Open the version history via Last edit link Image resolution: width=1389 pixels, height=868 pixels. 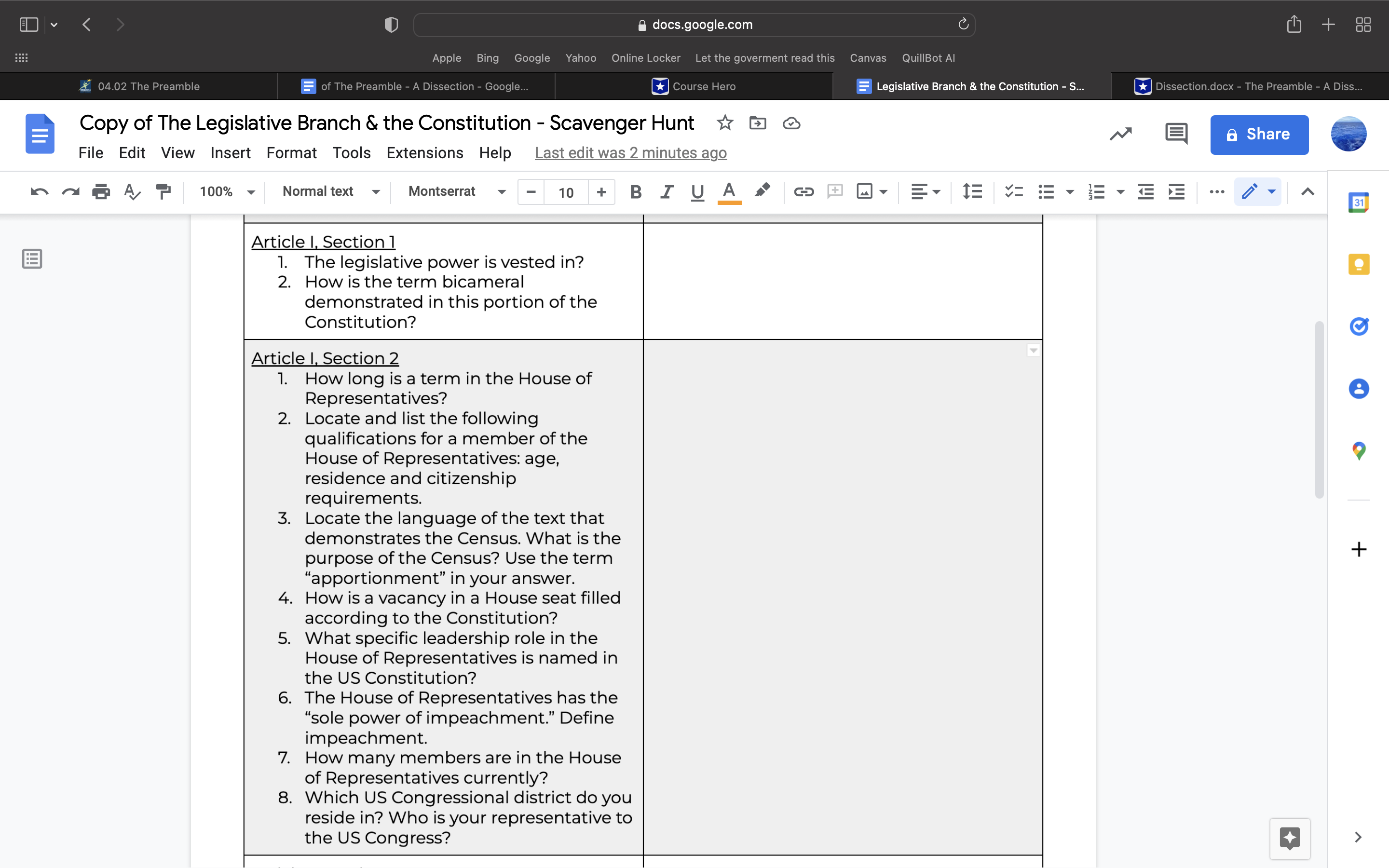click(630, 153)
